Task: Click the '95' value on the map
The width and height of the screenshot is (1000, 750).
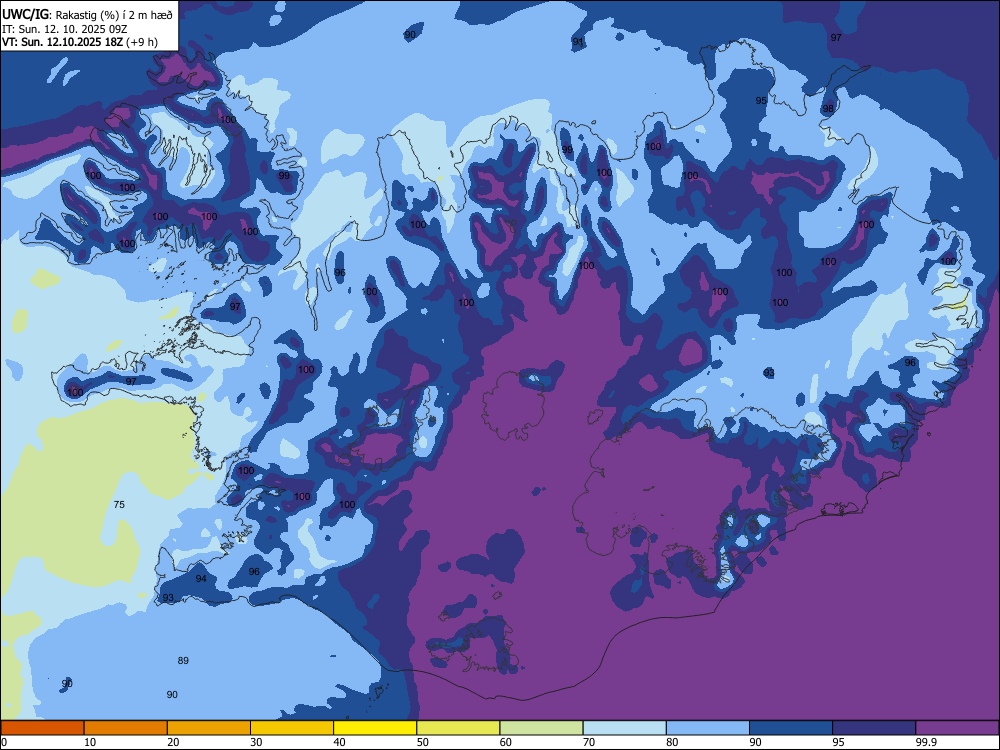Action: pyautogui.click(x=761, y=101)
